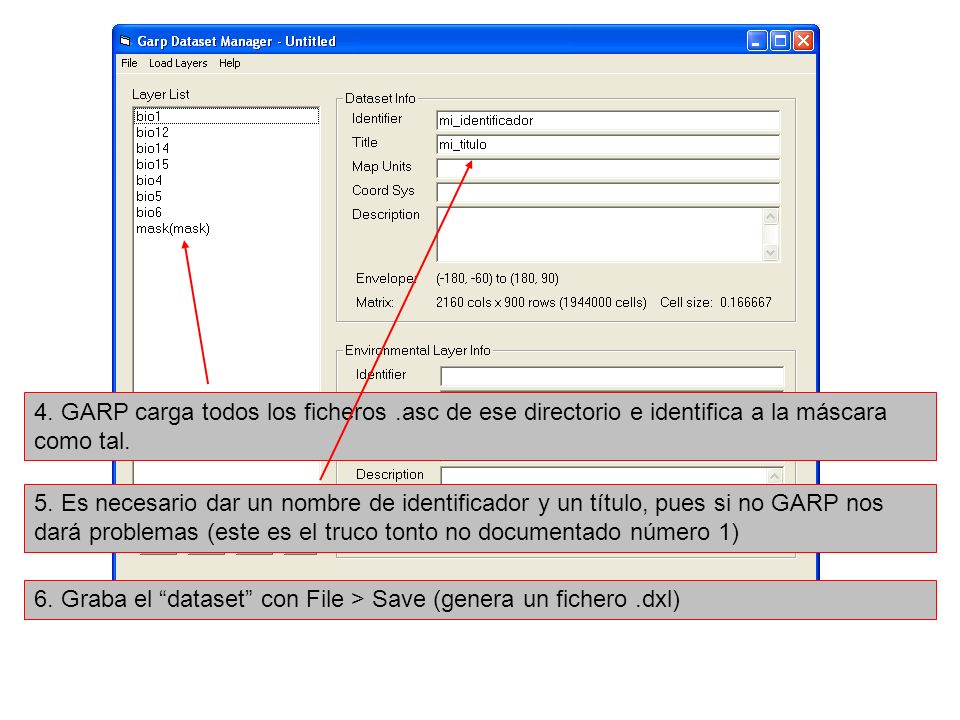
Task: Select bio4 layer entry
Action: [x=226, y=180]
